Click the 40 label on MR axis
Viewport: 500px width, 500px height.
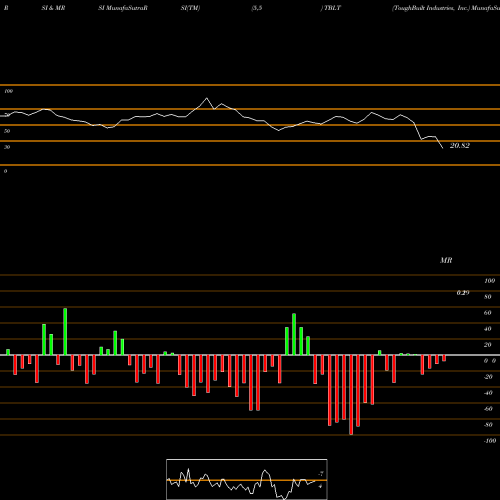pyautogui.click(x=488, y=329)
